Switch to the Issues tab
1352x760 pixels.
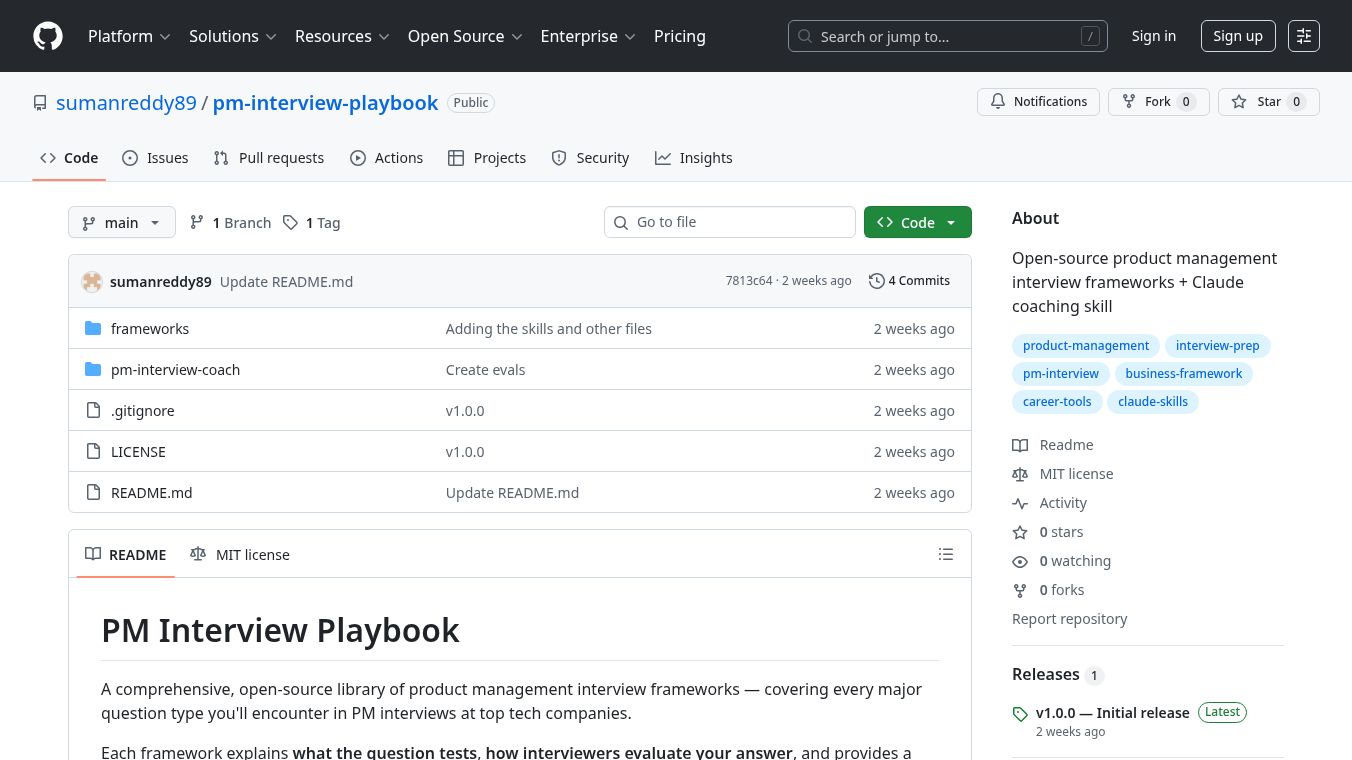tap(155, 158)
